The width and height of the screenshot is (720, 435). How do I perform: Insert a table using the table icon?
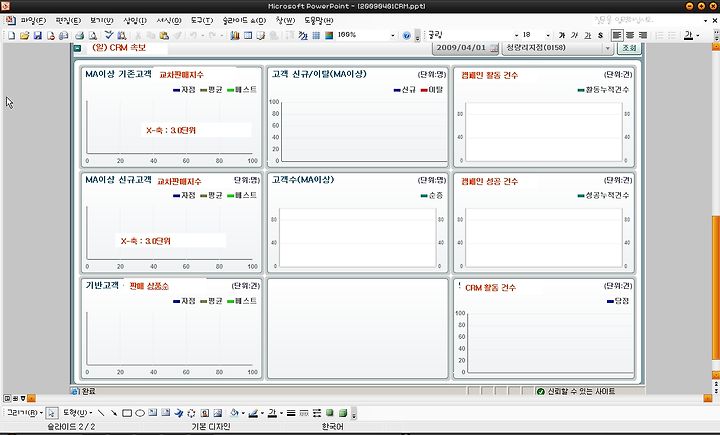point(248,35)
